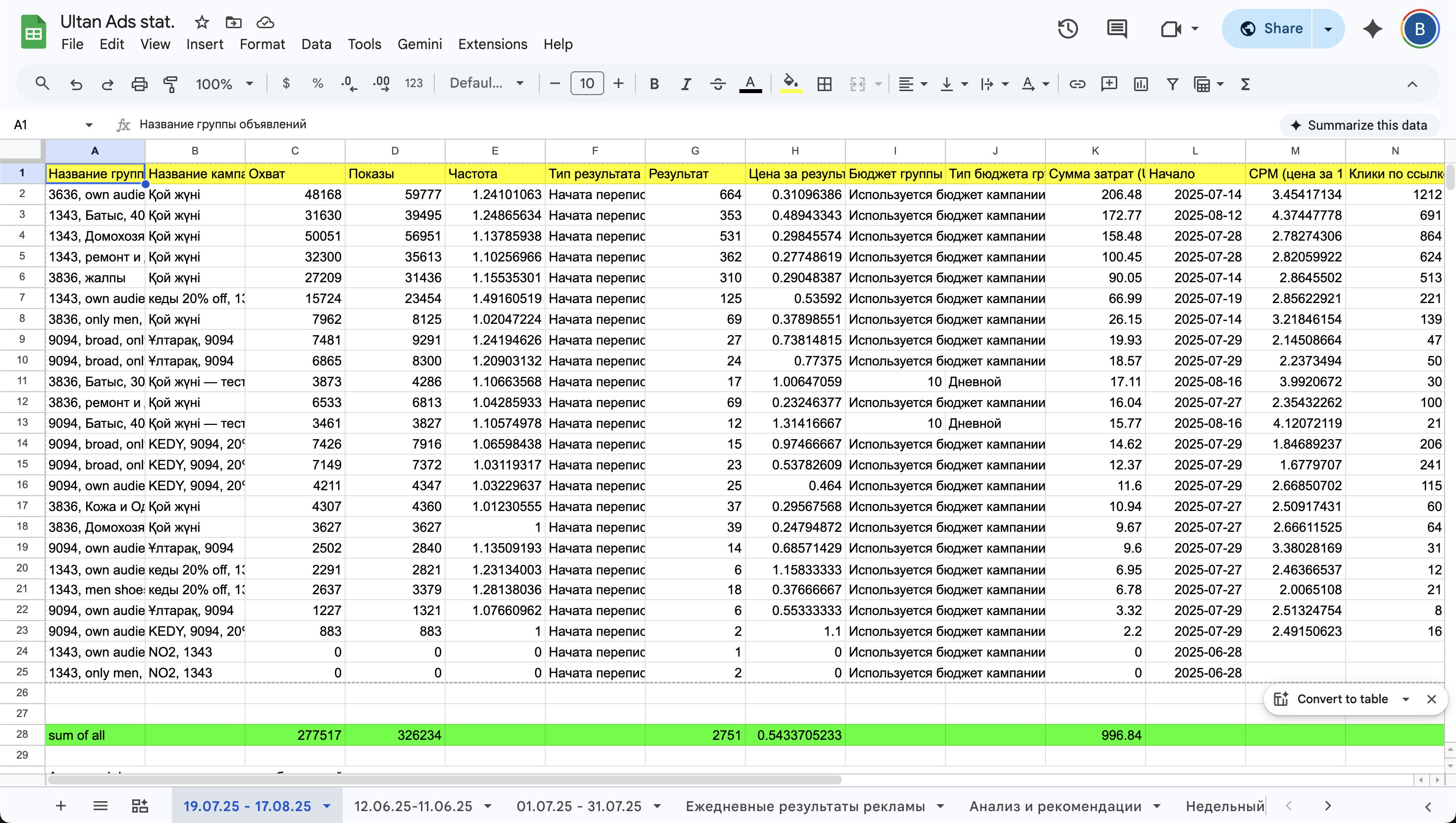Screen dimensions: 1456x823
Task: Click the insert chart icon
Action: (x=1141, y=84)
